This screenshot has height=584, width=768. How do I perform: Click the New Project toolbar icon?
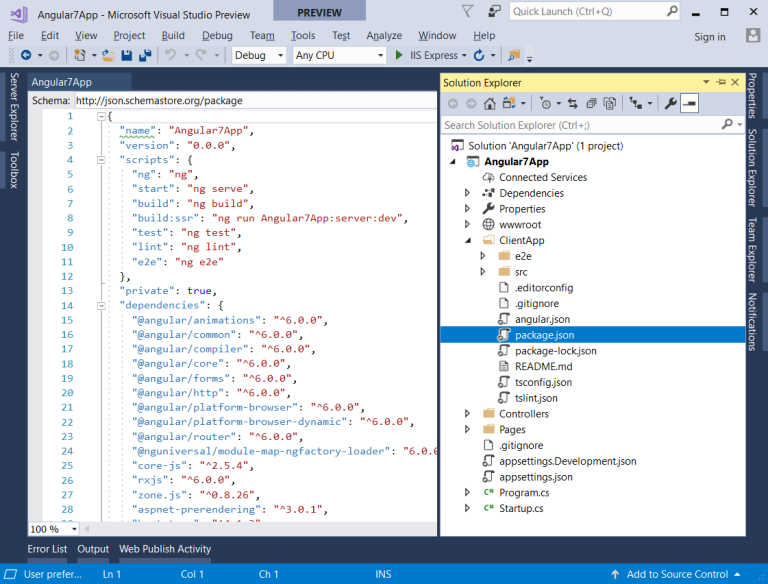(79, 55)
